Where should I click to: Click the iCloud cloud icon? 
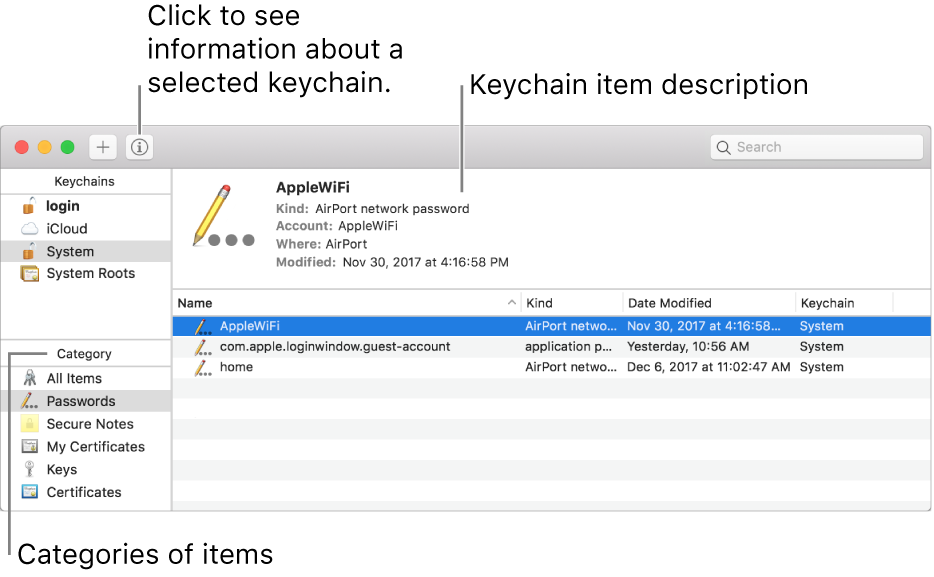[x=29, y=229]
